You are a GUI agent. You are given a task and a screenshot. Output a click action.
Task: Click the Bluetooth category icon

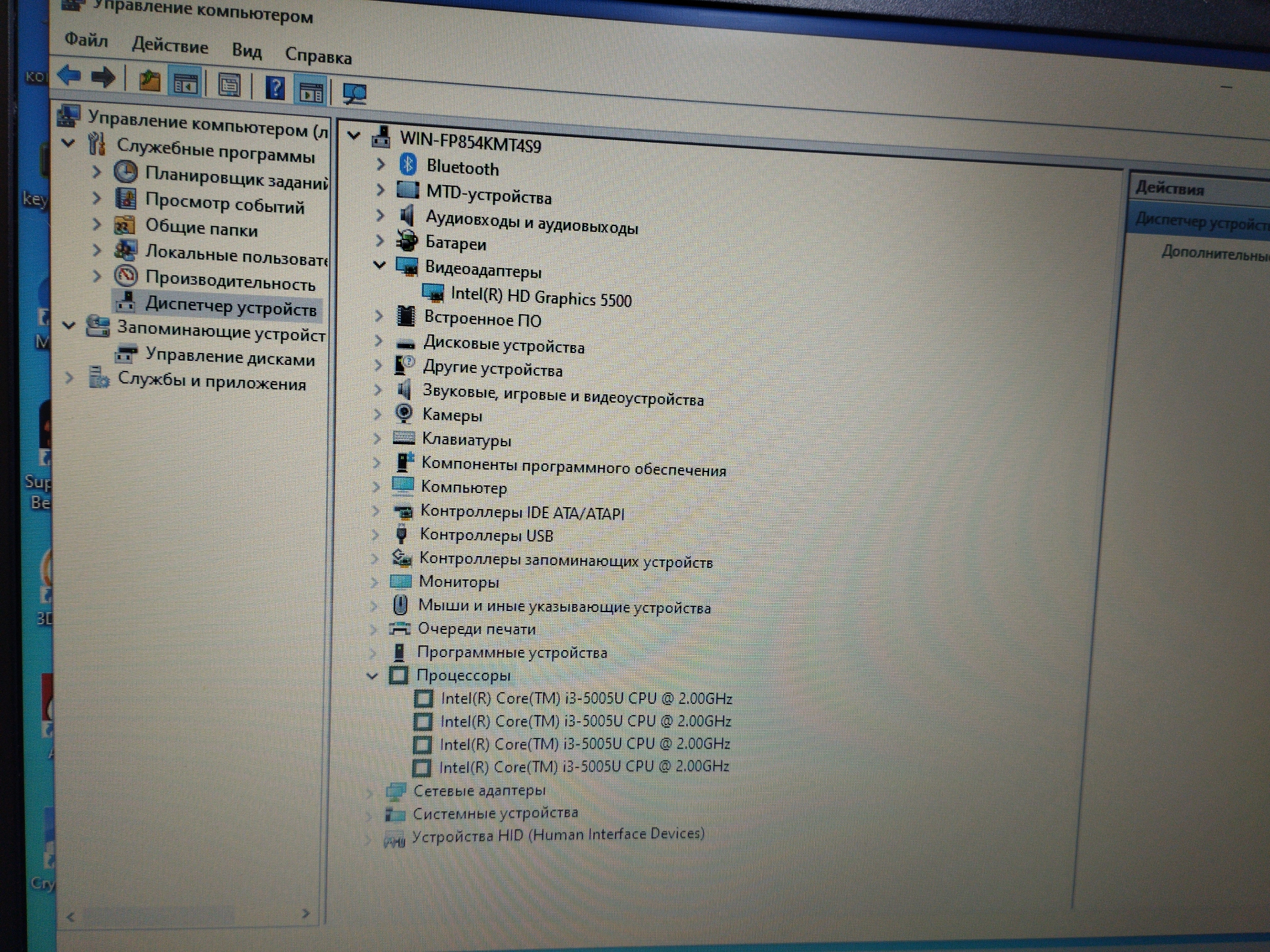tap(408, 164)
